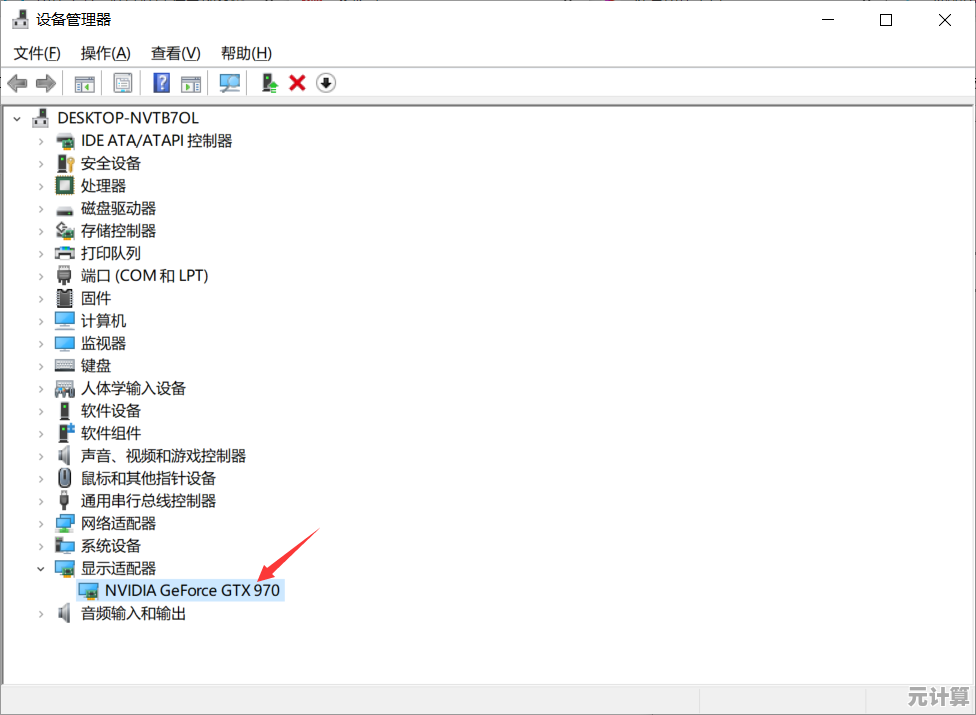Click the back arrow in the toolbar
Viewport: 976px width, 715px height.
tap(17, 83)
